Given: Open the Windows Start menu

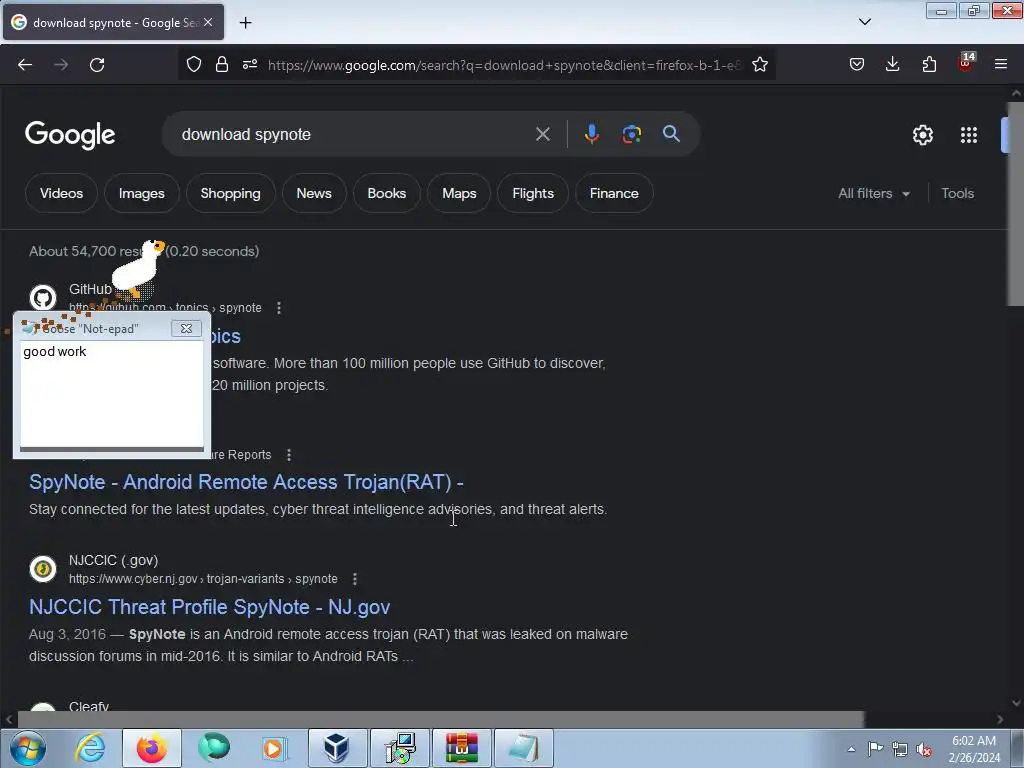Looking at the screenshot, I should click(28, 748).
